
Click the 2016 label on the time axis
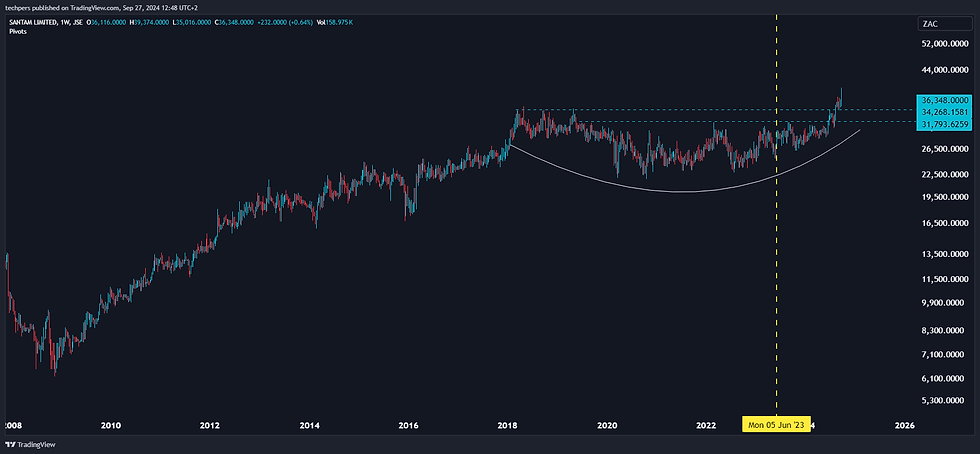408,425
